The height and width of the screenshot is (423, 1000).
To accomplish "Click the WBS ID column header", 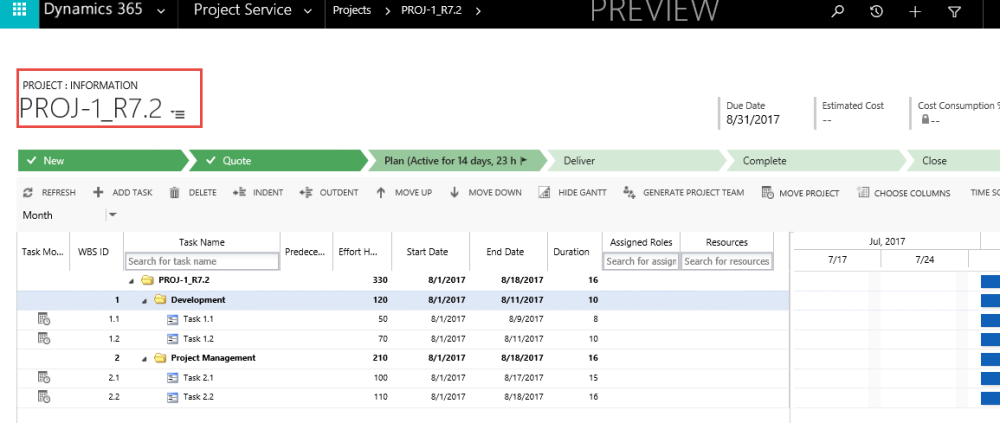I will 93,251.
